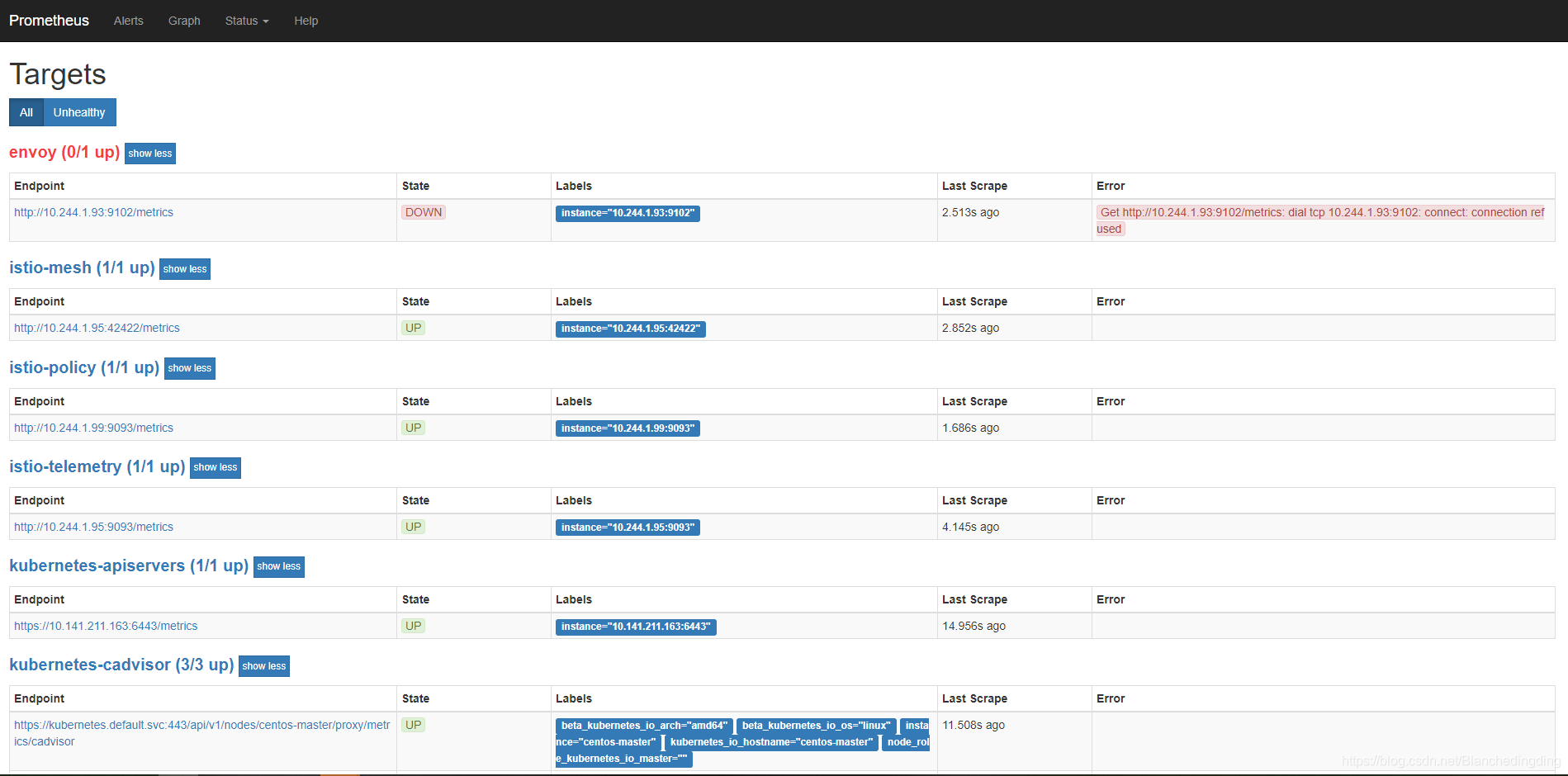
Task: Click istio-telemetry last scrape 4.145s ago
Action: click(x=970, y=527)
